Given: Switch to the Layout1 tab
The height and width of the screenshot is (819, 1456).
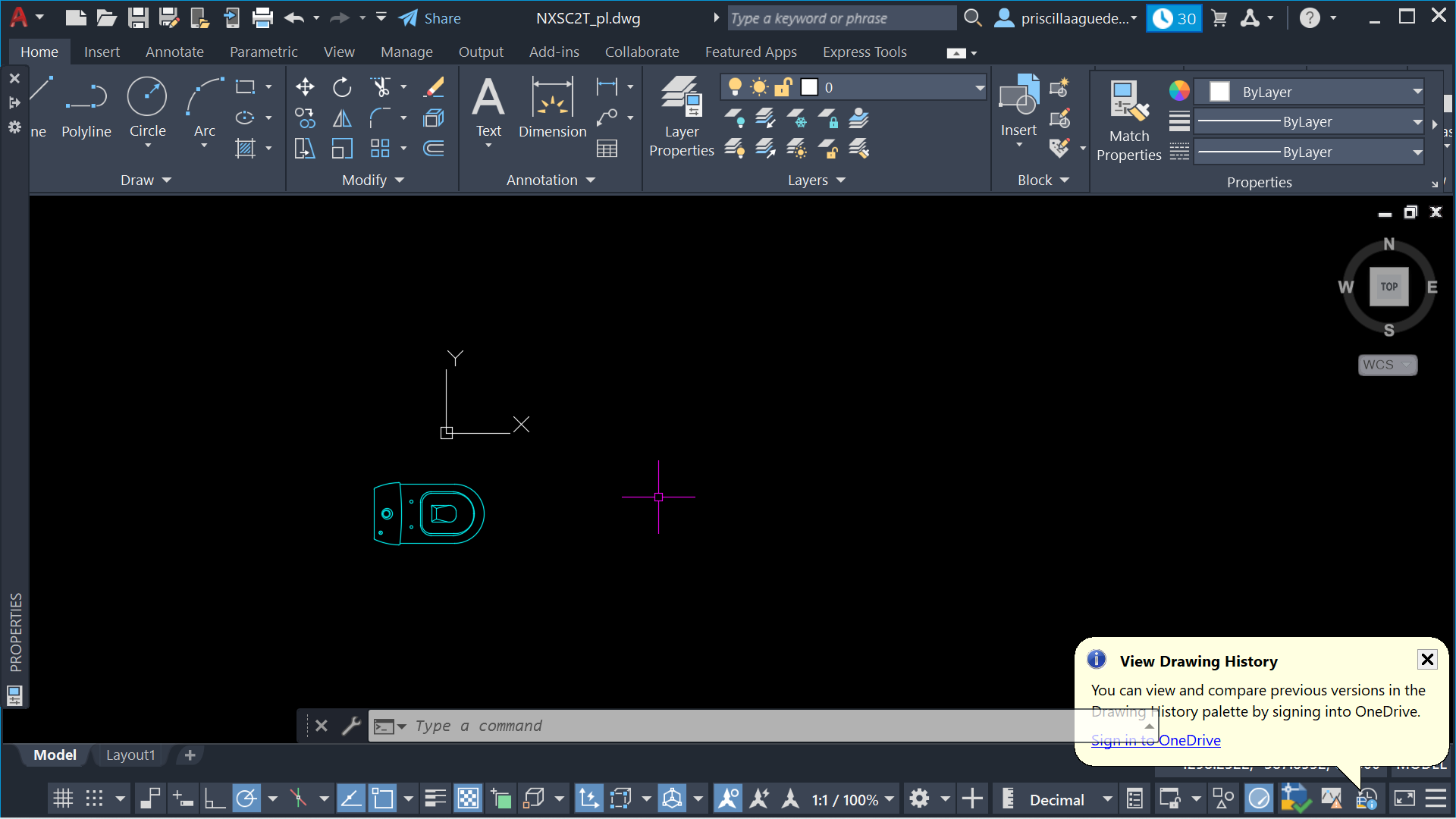Looking at the screenshot, I should (x=130, y=755).
